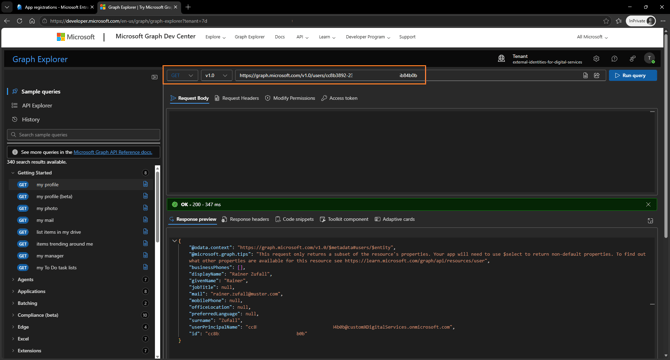This screenshot has height=360, width=670.
Task: Open the signed-in profile avatar T
Action: [649, 59]
